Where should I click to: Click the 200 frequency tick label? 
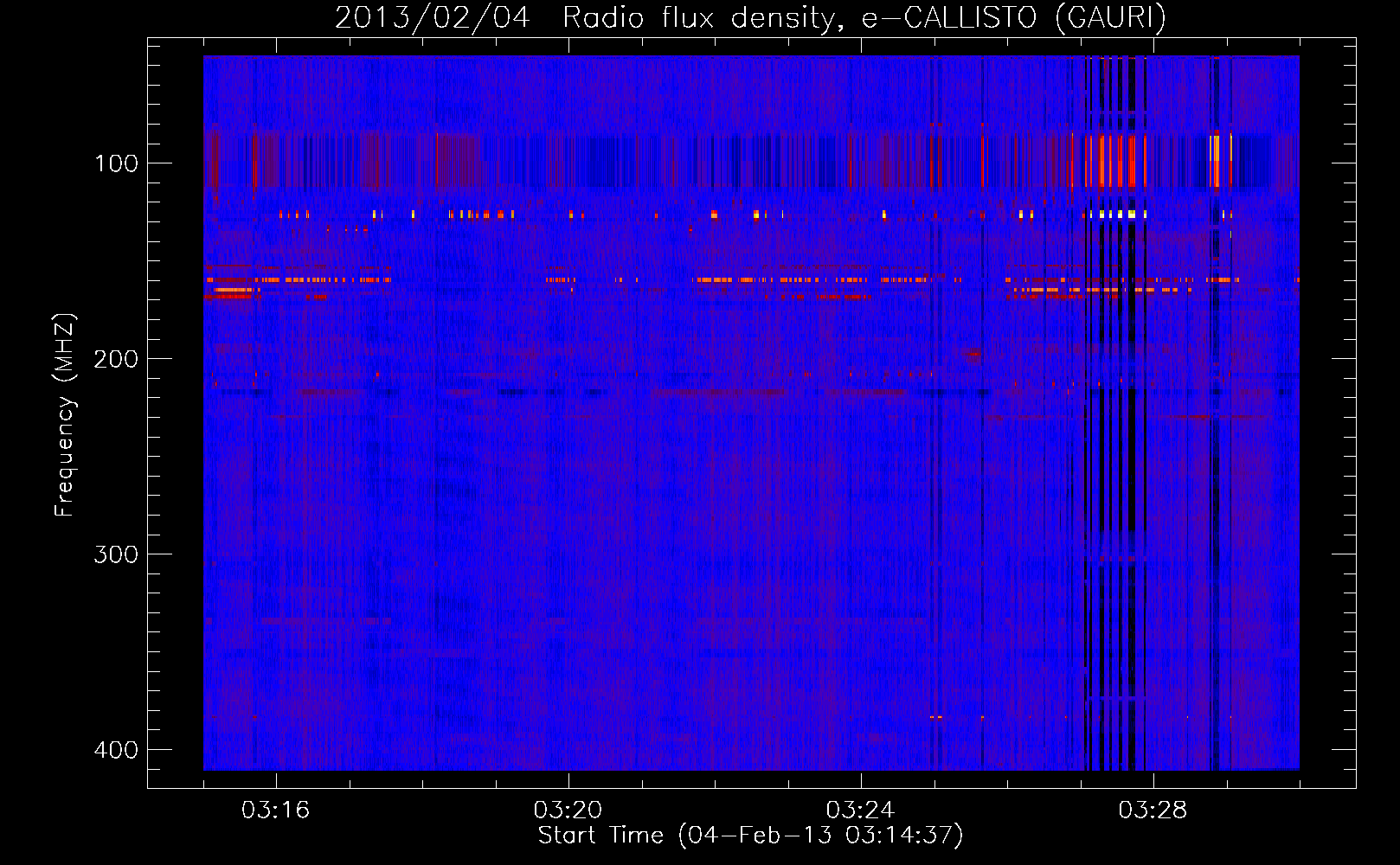point(116,359)
